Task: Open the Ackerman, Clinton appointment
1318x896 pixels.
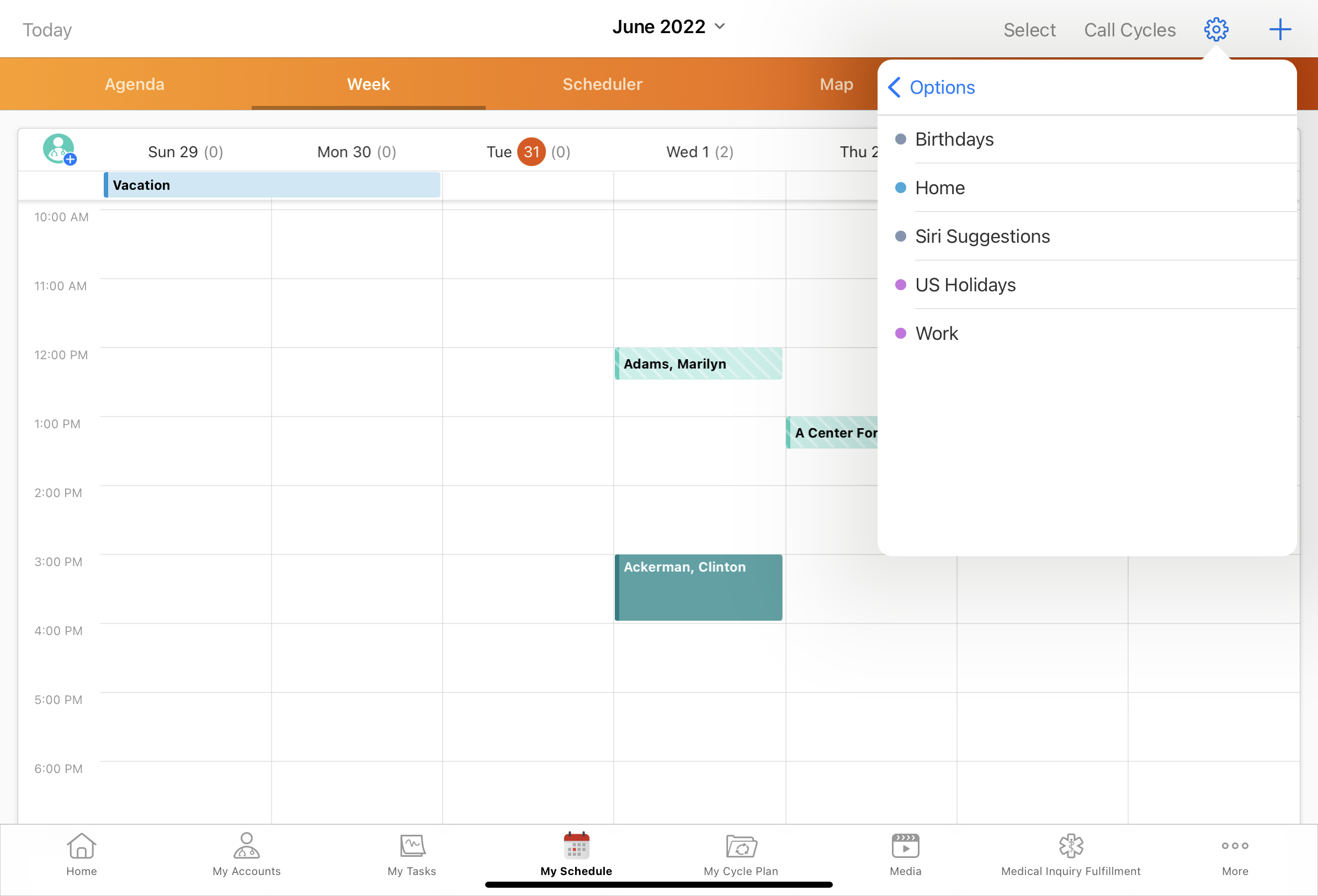Action: 698,588
